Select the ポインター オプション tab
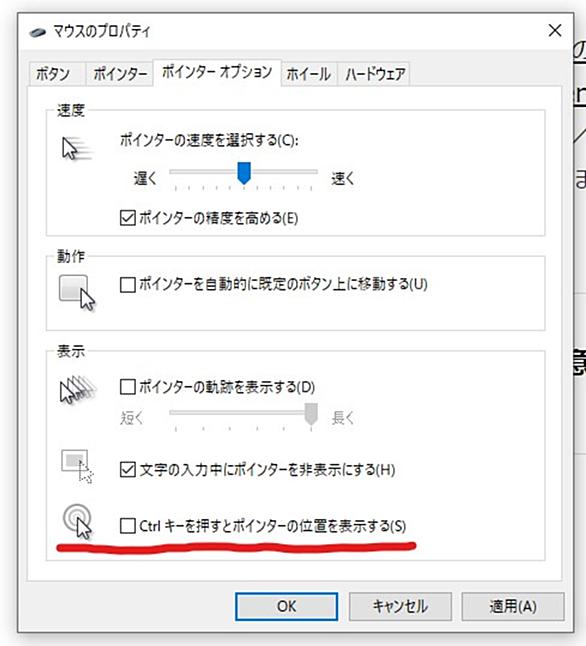The height and width of the screenshot is (646, 586). click(x=217, y=73)
